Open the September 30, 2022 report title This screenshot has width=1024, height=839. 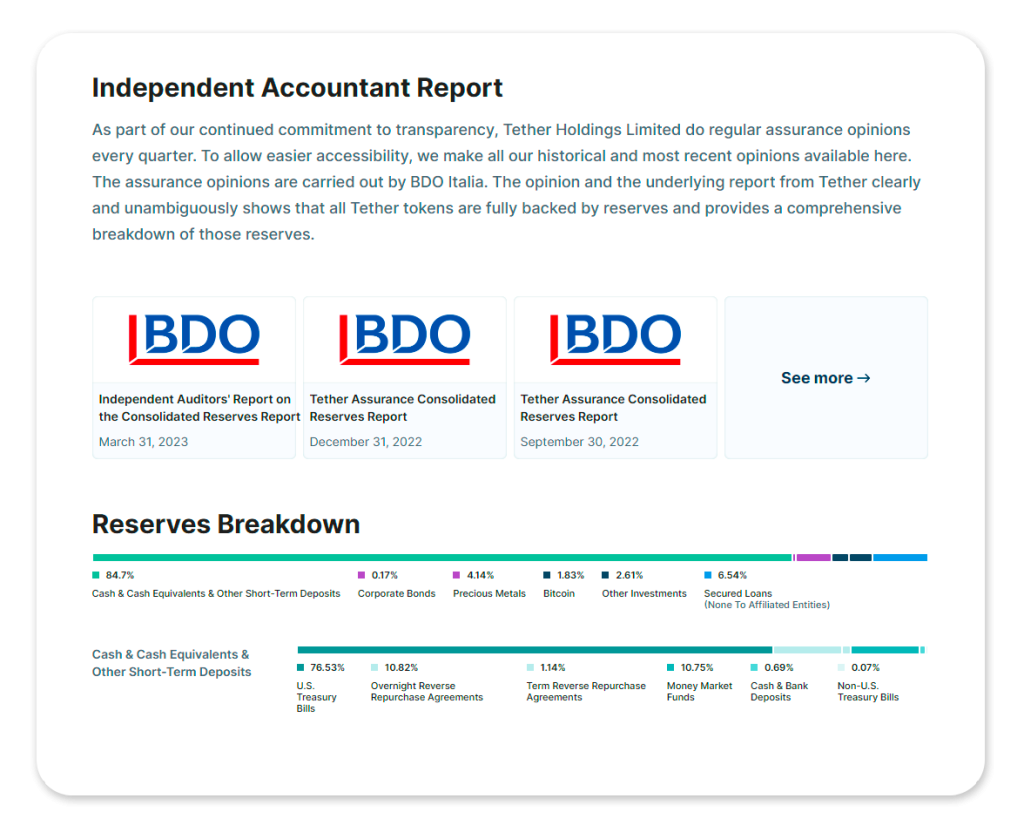613,408
